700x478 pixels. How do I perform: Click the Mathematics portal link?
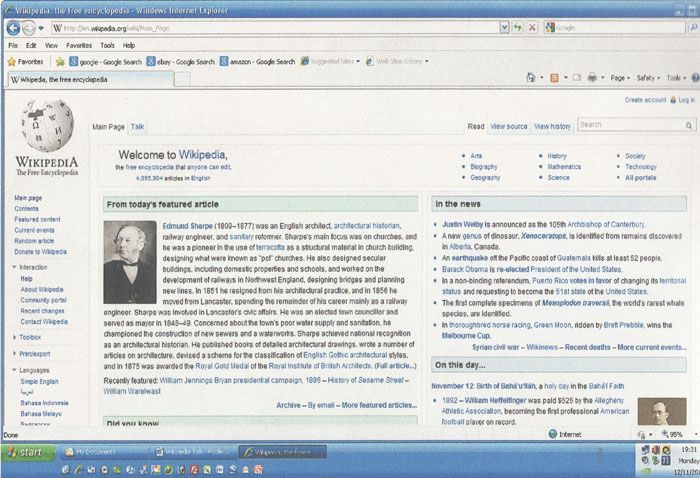[x=564, y=166]
